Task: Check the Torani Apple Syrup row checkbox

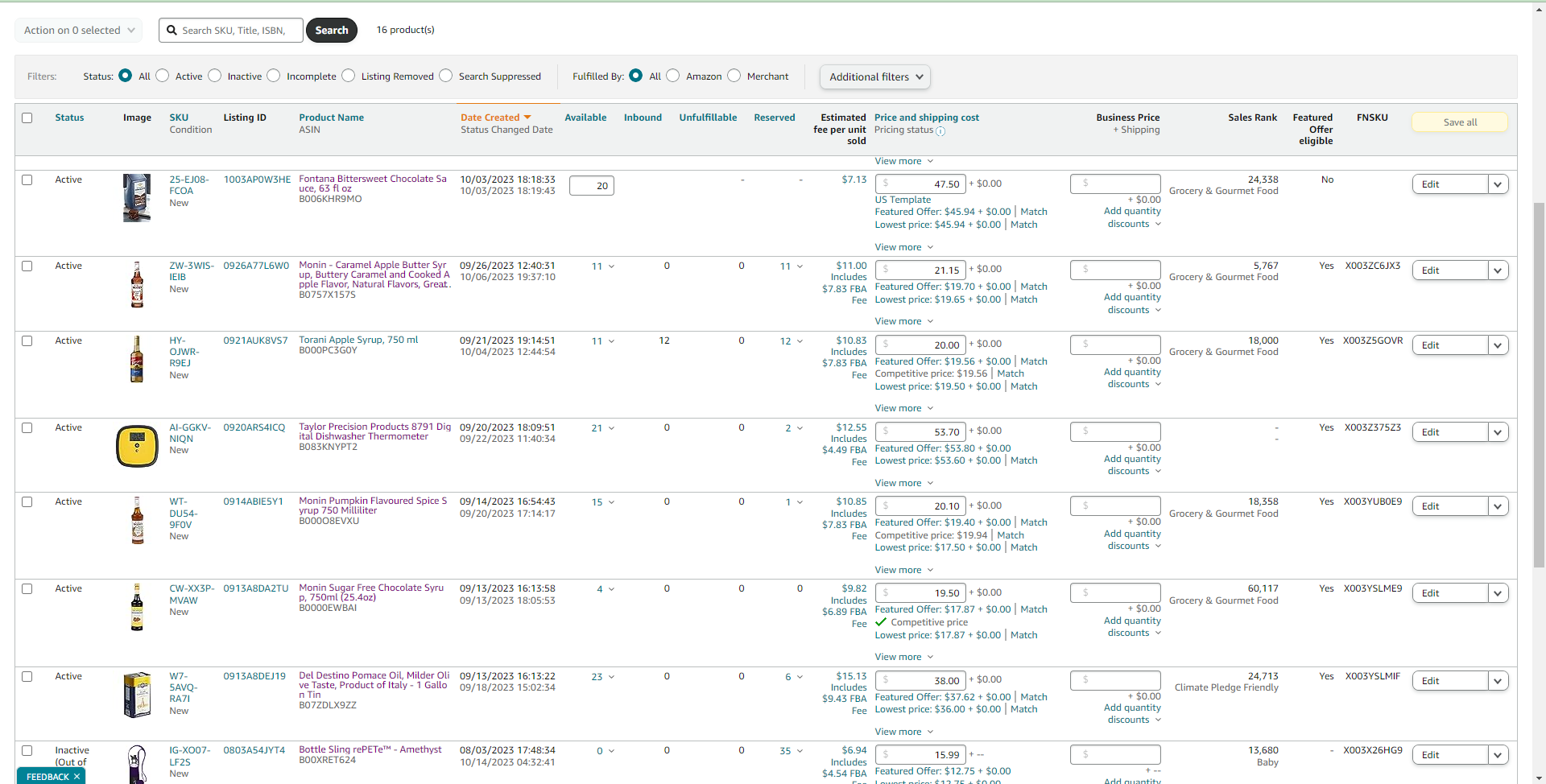Action: click(27, 340)
